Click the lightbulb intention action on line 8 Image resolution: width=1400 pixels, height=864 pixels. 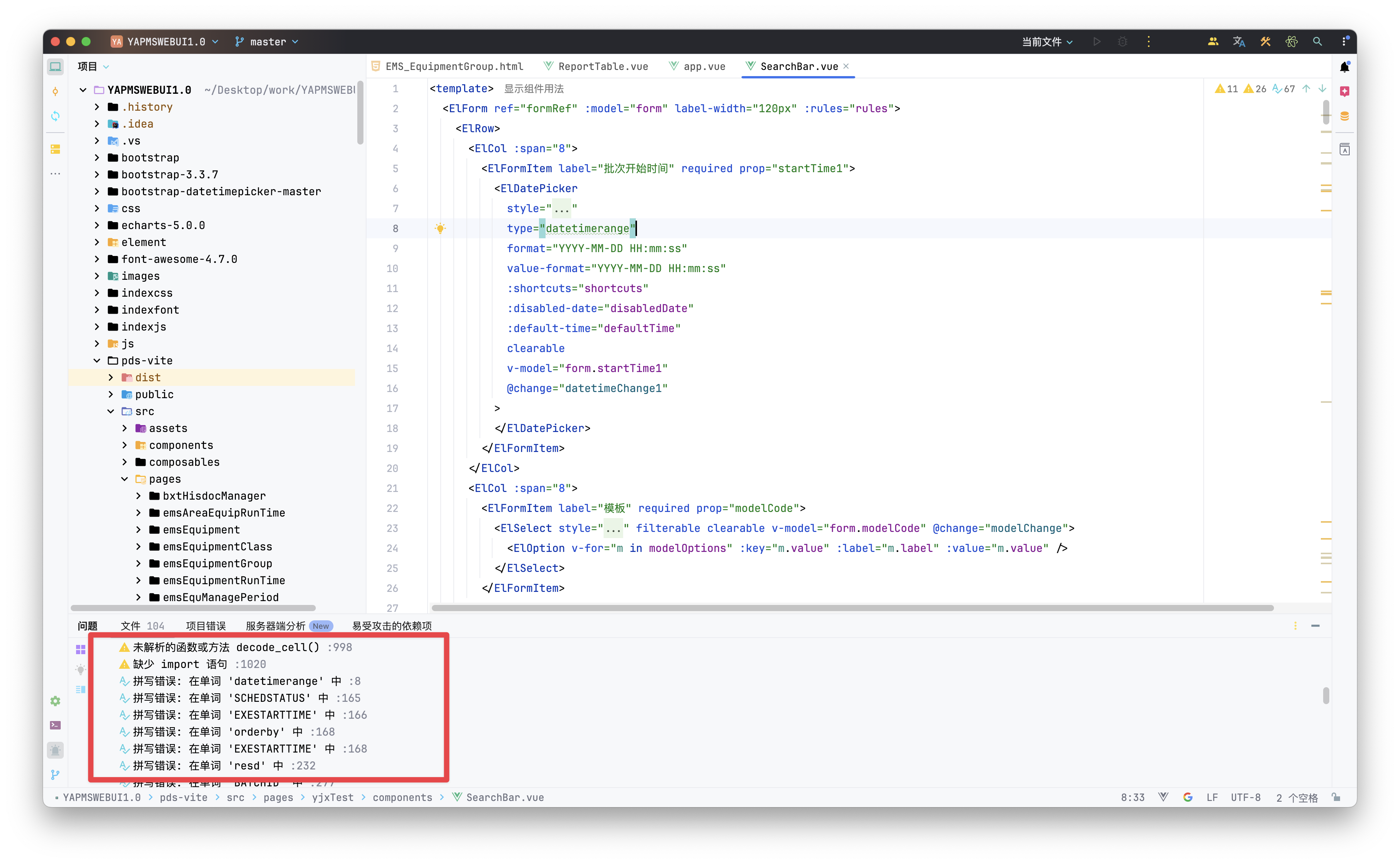(x=440, y=229)
